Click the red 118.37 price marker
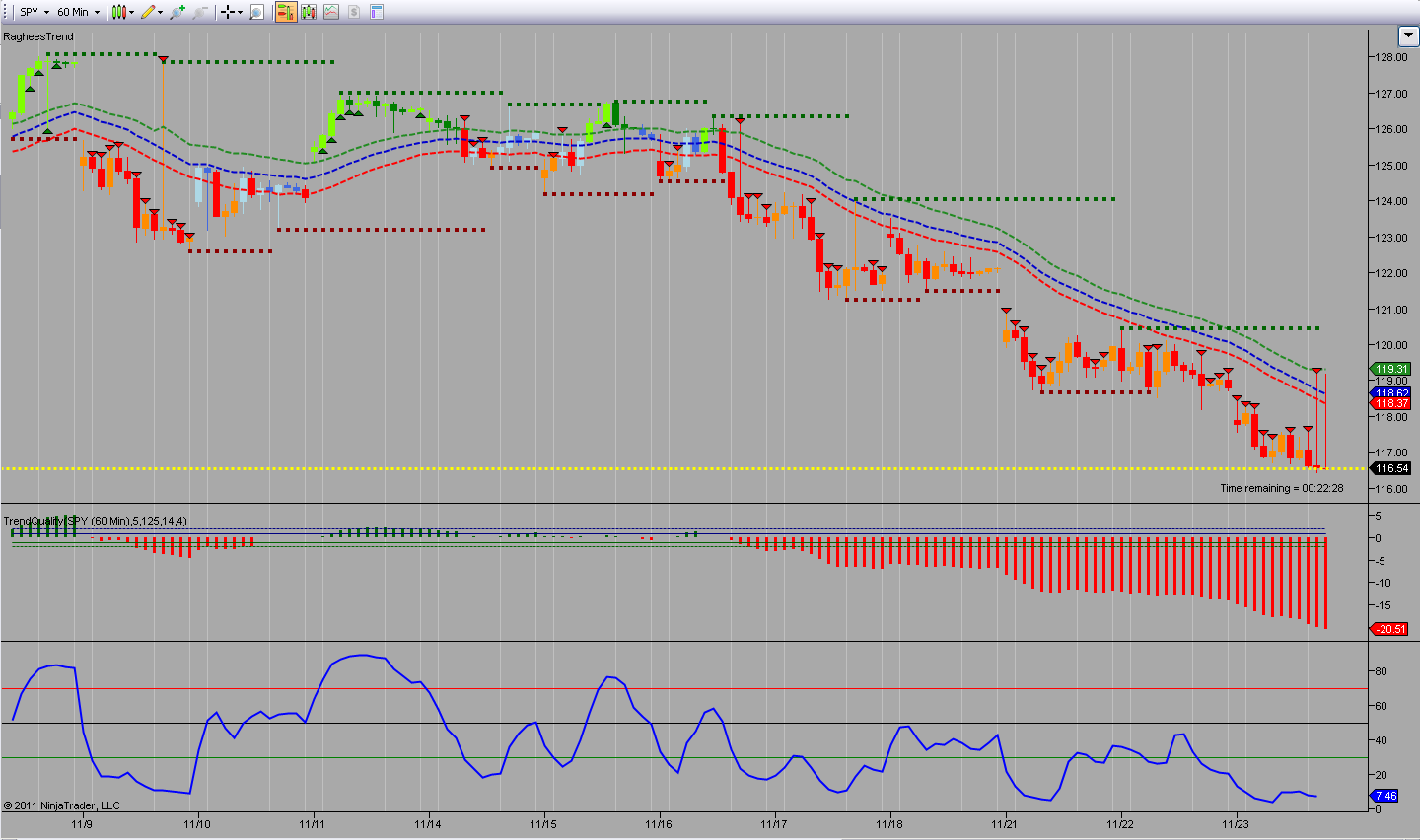Viewport: 1420px width, 840px height. point(1391,403)
